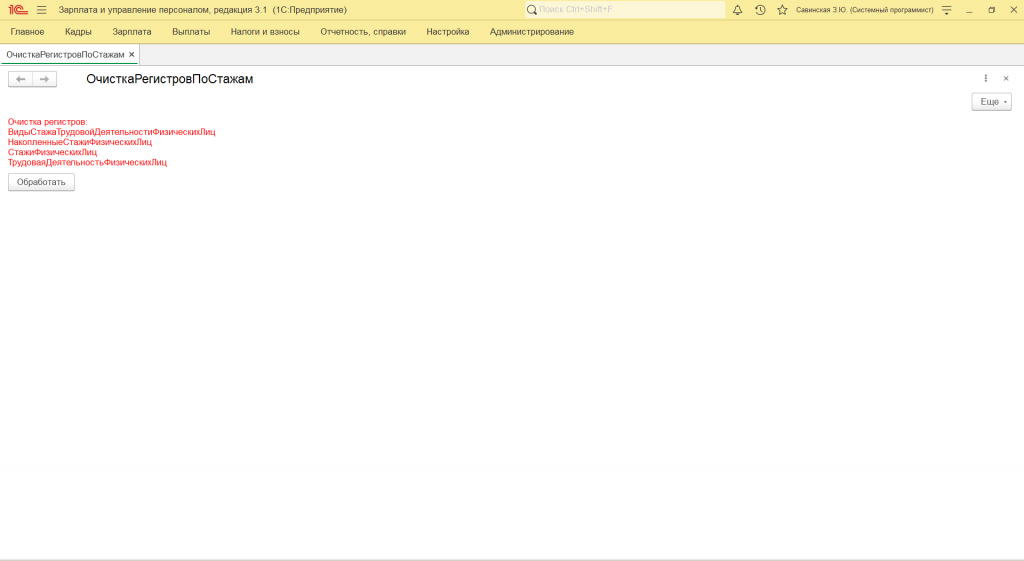The width and height of the screenshot is (1024, 561).
Task: Open the Налоги и взносы section
Action: tap(265, 32)
